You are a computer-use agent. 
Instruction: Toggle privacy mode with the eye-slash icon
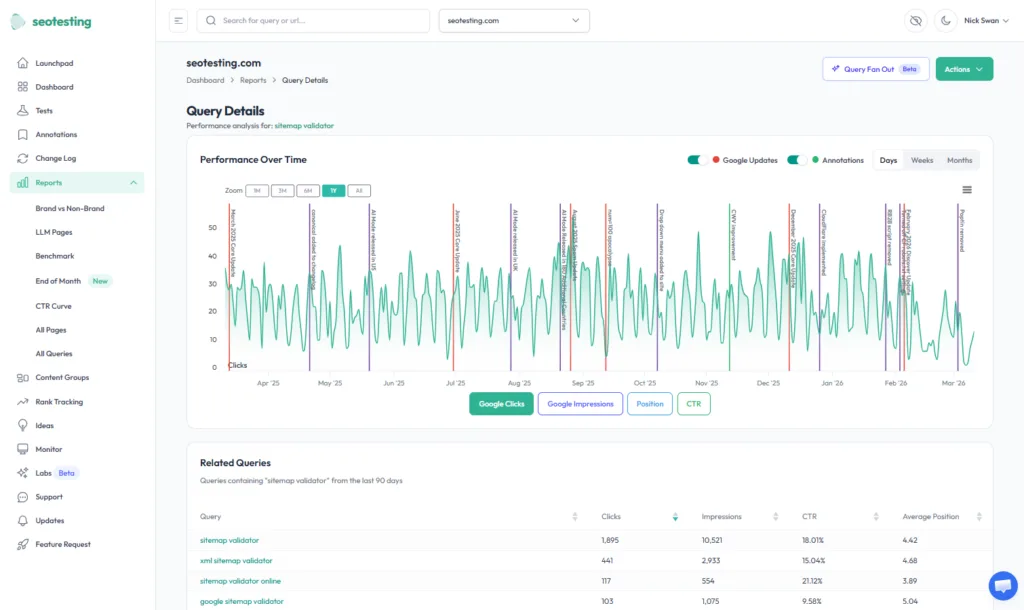point(915,20)
